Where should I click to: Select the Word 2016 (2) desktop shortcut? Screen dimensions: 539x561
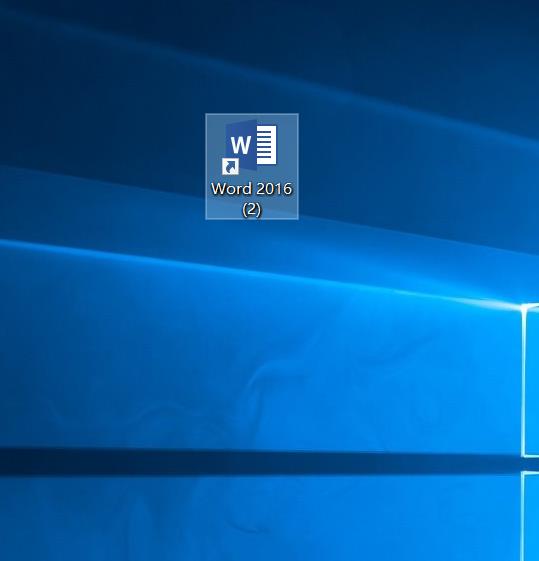[x=252, y=166]
